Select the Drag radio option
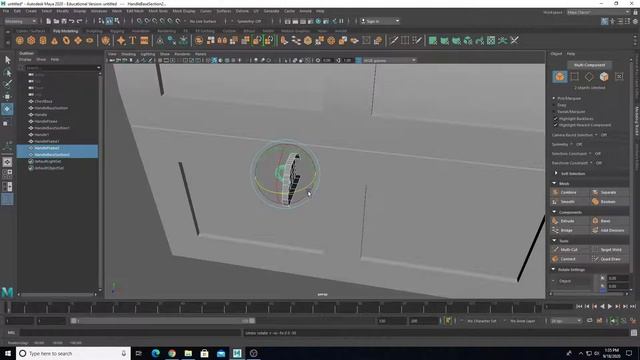This screenshot has width=640, height=360. [554, 105]
